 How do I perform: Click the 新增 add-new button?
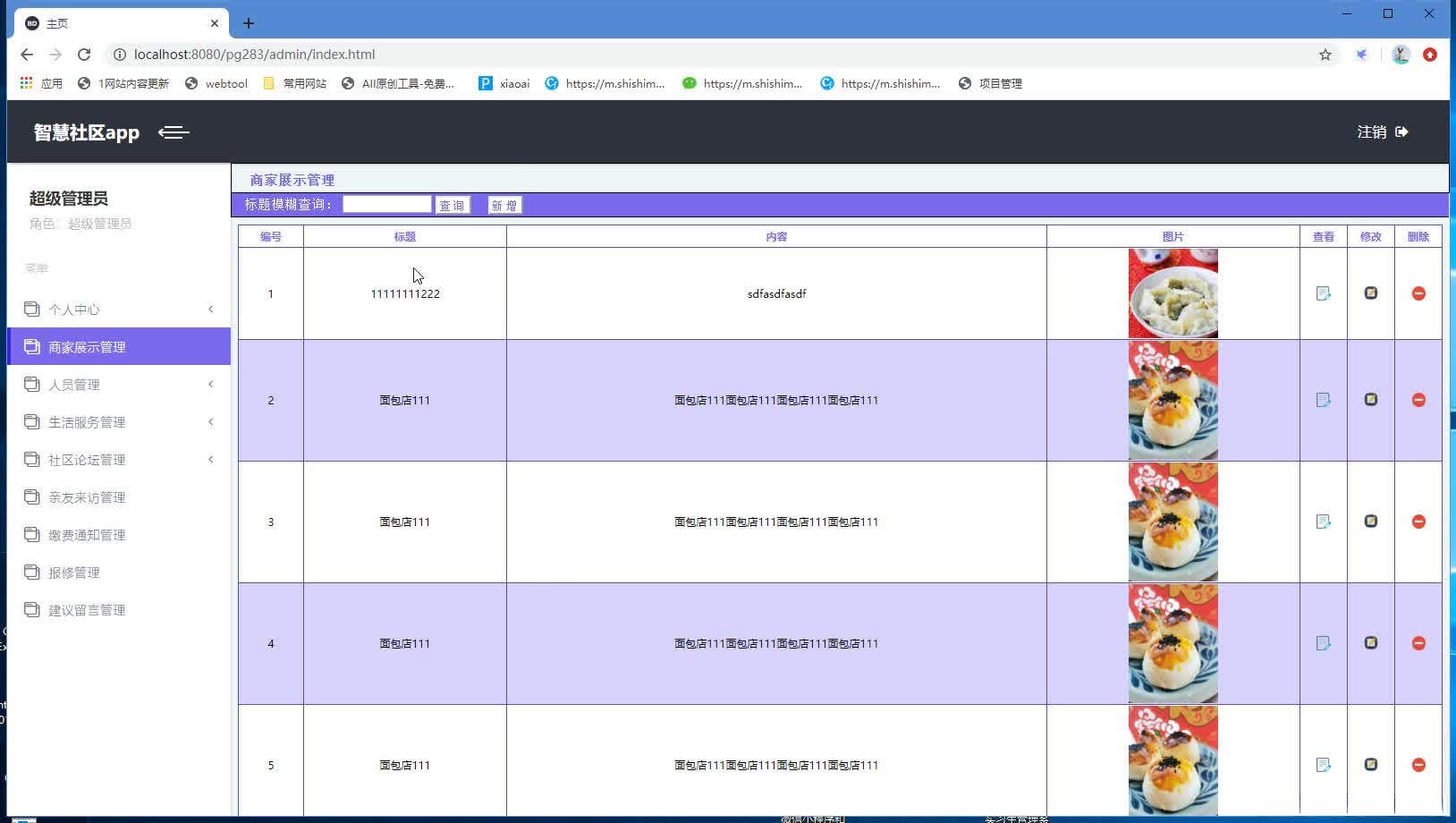504,204
